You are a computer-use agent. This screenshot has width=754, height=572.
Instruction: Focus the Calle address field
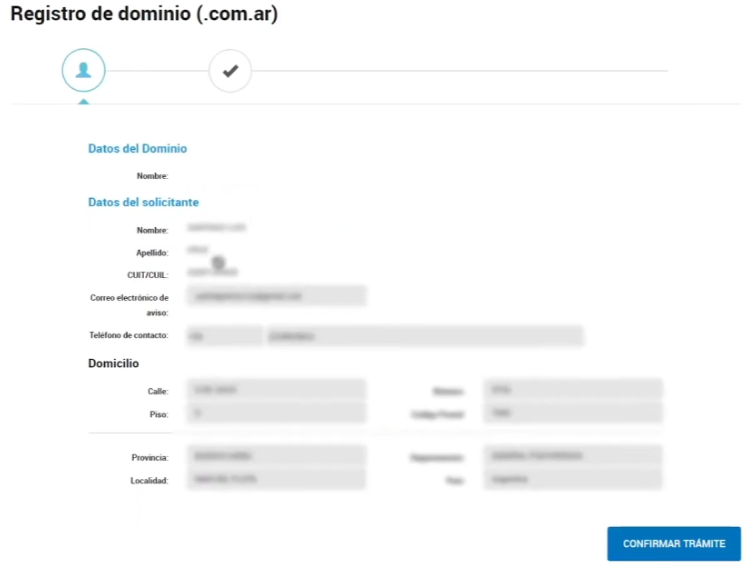pyautogui.click(x=276, y=390)
